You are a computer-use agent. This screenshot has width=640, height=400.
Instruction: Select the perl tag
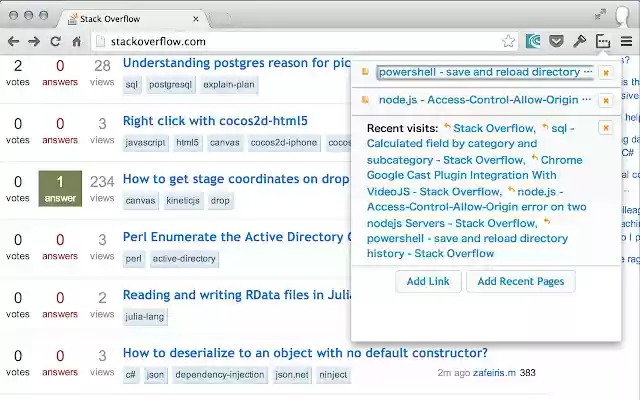click(x=133, y=259)
